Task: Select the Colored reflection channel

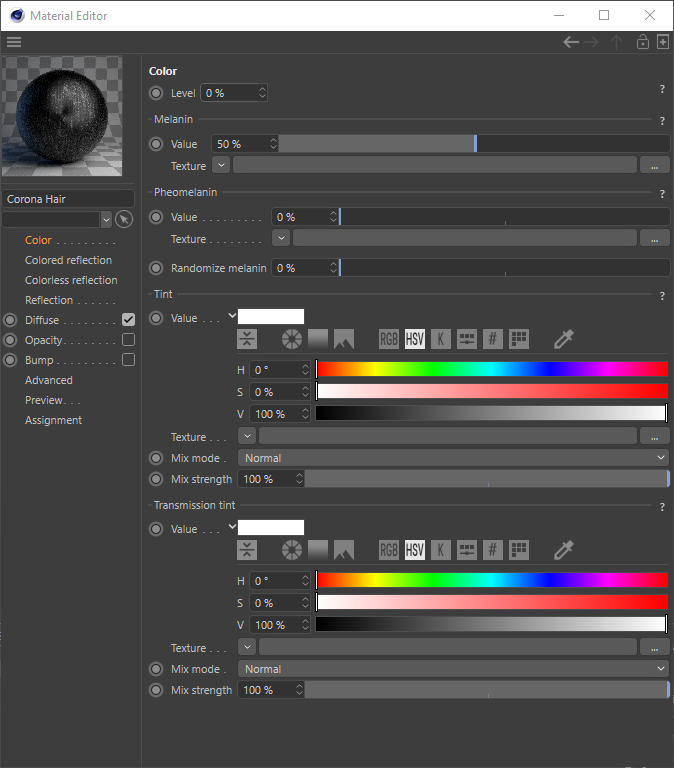Action: (69, 260)
